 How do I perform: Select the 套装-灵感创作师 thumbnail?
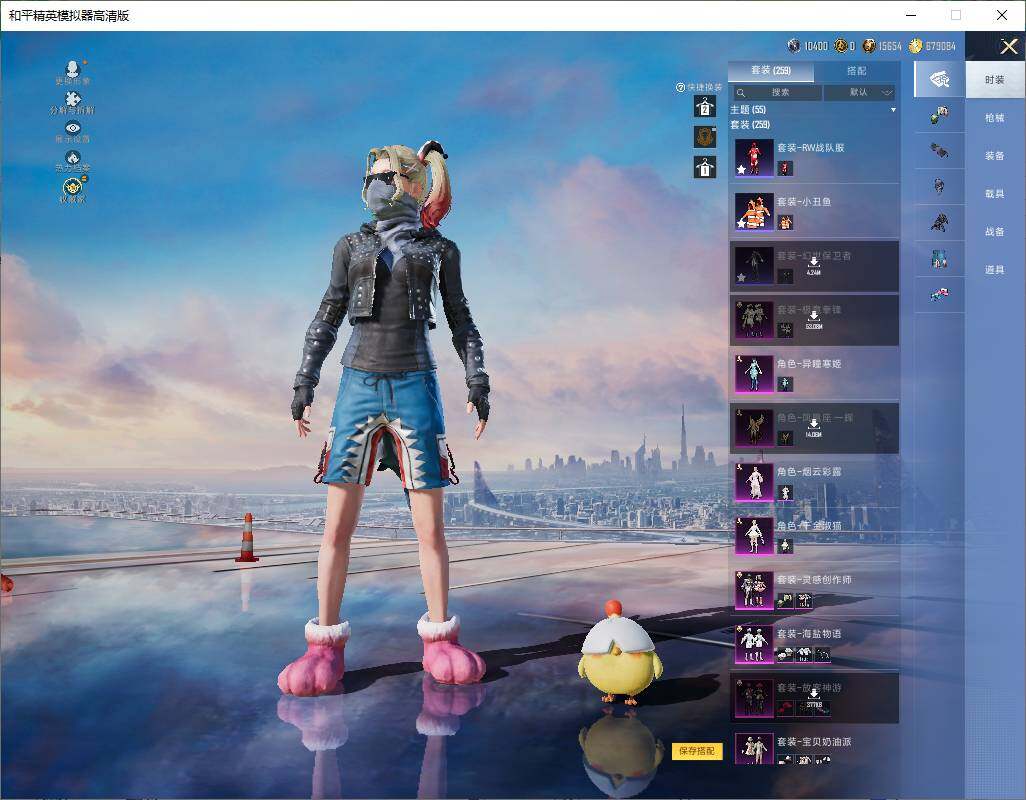(754, 590)
